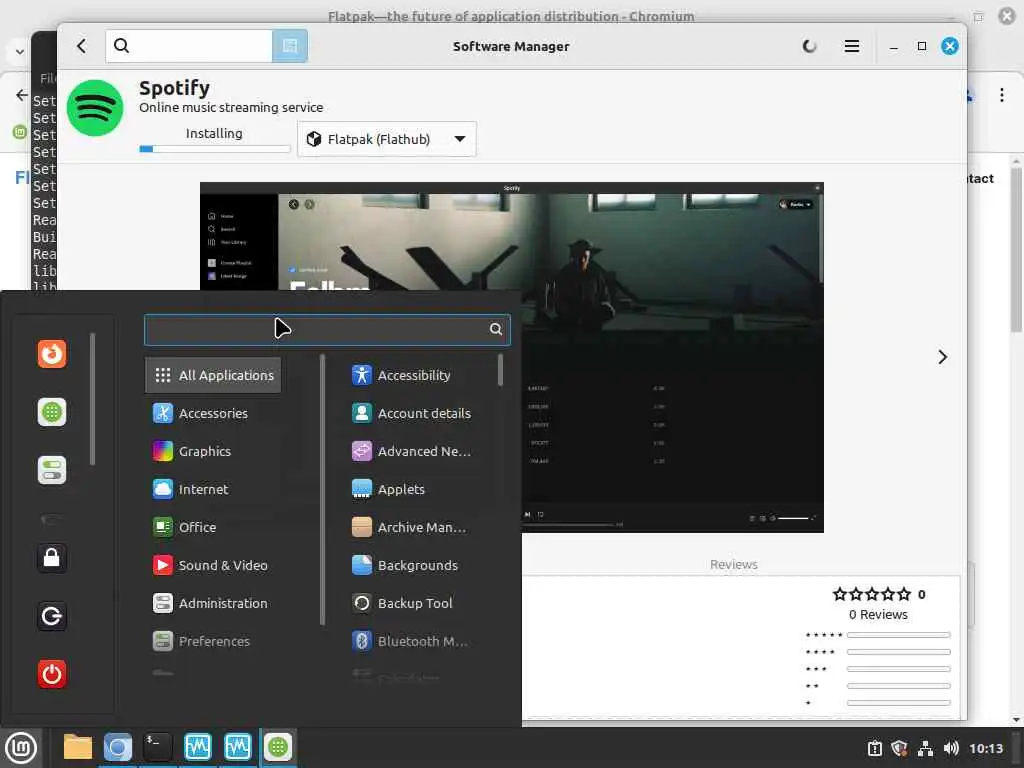Click the five-star rating bar
The width and height of the screenshot is (1024, 768).
tap(899, 635)
